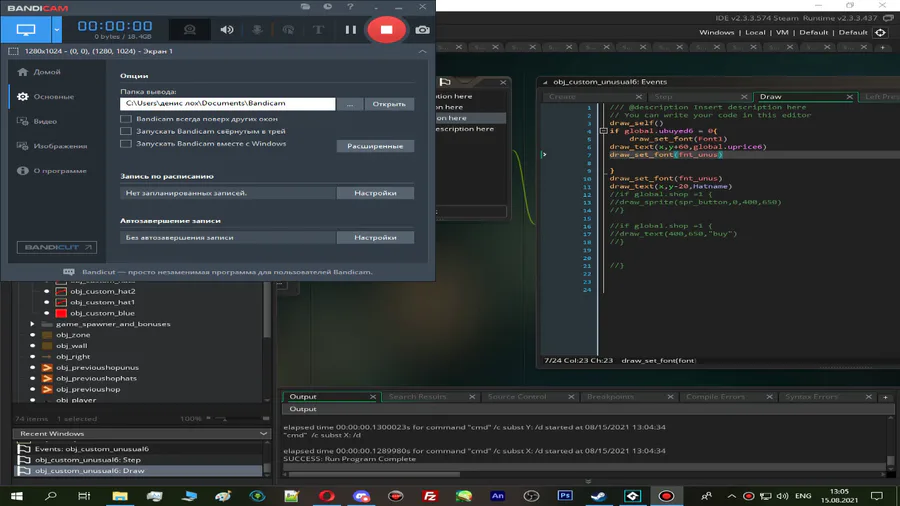The width and height of the screenshot is (900, 506).
Task: Open the taskbar search icon
Action: coord(51,496)
